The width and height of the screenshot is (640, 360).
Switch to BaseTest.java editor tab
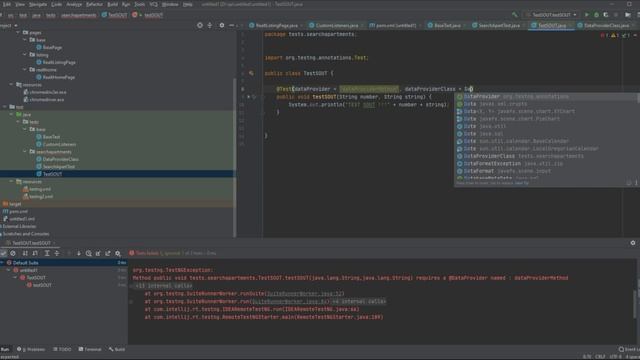coord(447,25)
